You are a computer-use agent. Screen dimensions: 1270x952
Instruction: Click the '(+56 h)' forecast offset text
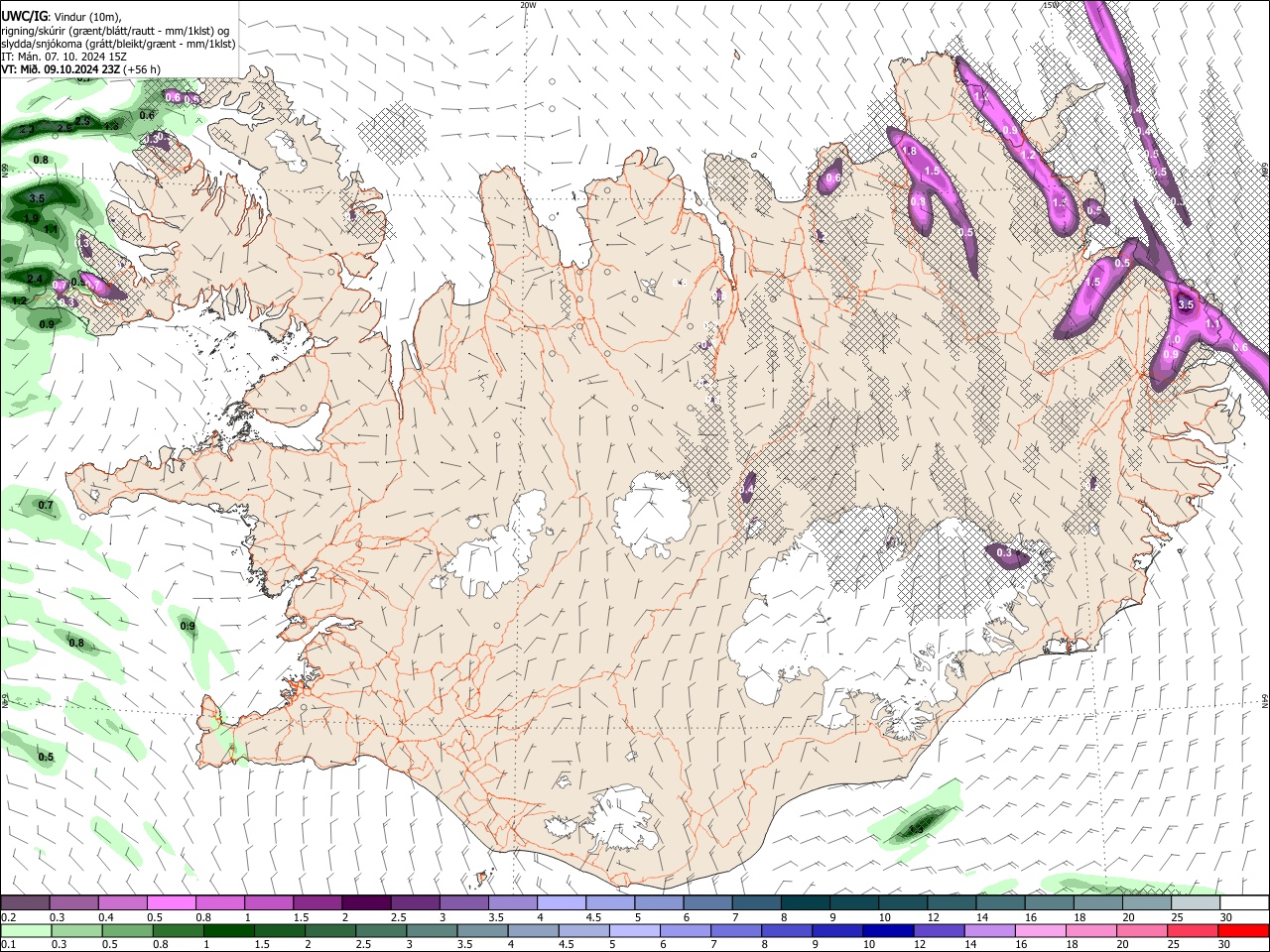coord(143,69)
